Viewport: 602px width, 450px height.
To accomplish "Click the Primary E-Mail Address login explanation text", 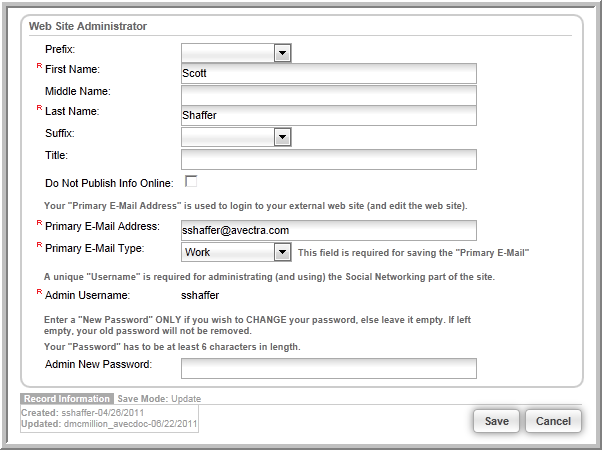I will click(256, 206).
